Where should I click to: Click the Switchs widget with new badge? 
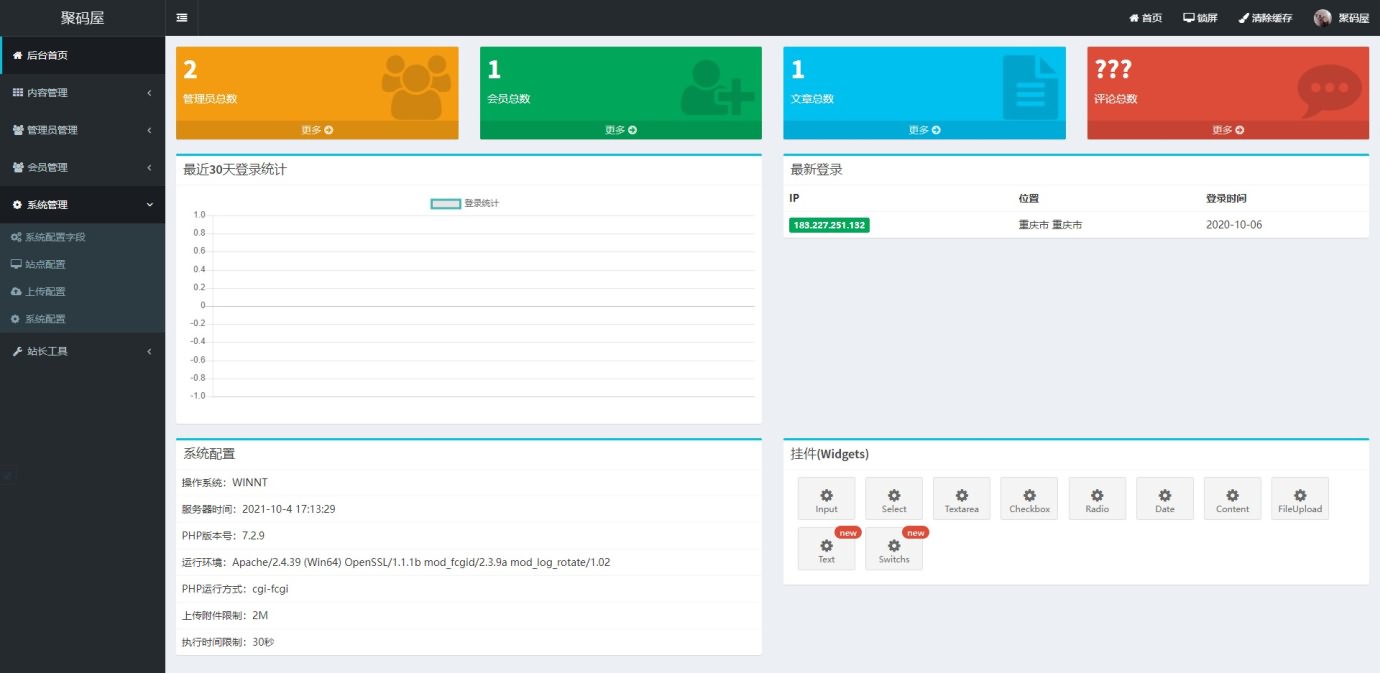(x=894, y=549)
